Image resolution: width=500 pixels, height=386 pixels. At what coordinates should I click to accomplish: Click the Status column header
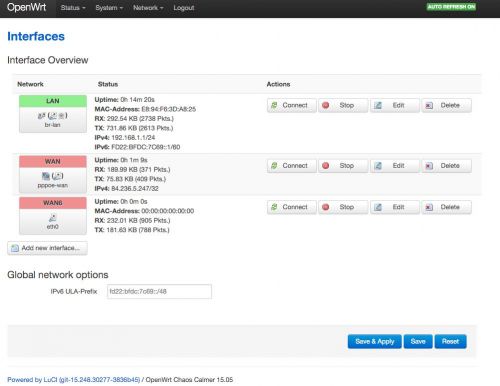(108, 84)
